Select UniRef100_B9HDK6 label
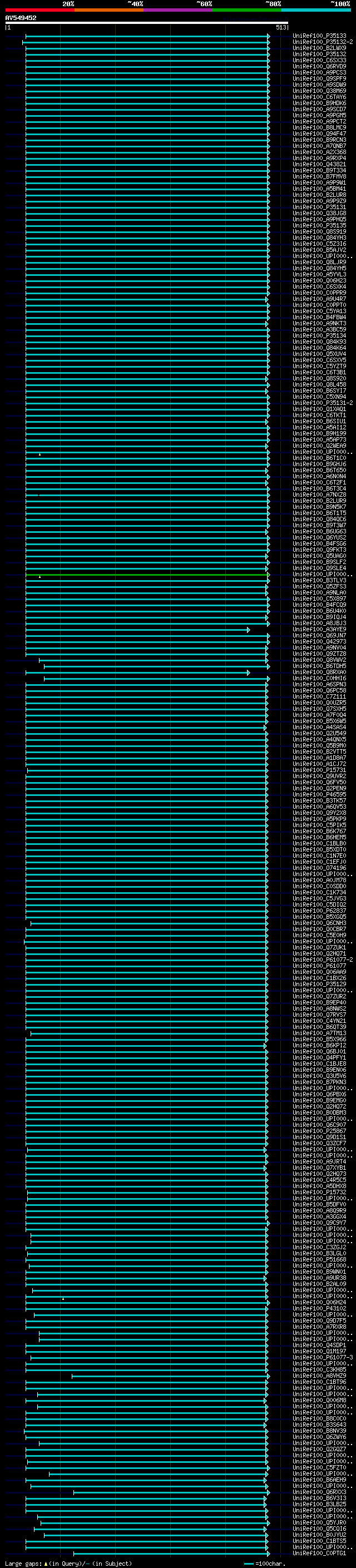Viewport: 356px width, 1568px height. point(319,103)
